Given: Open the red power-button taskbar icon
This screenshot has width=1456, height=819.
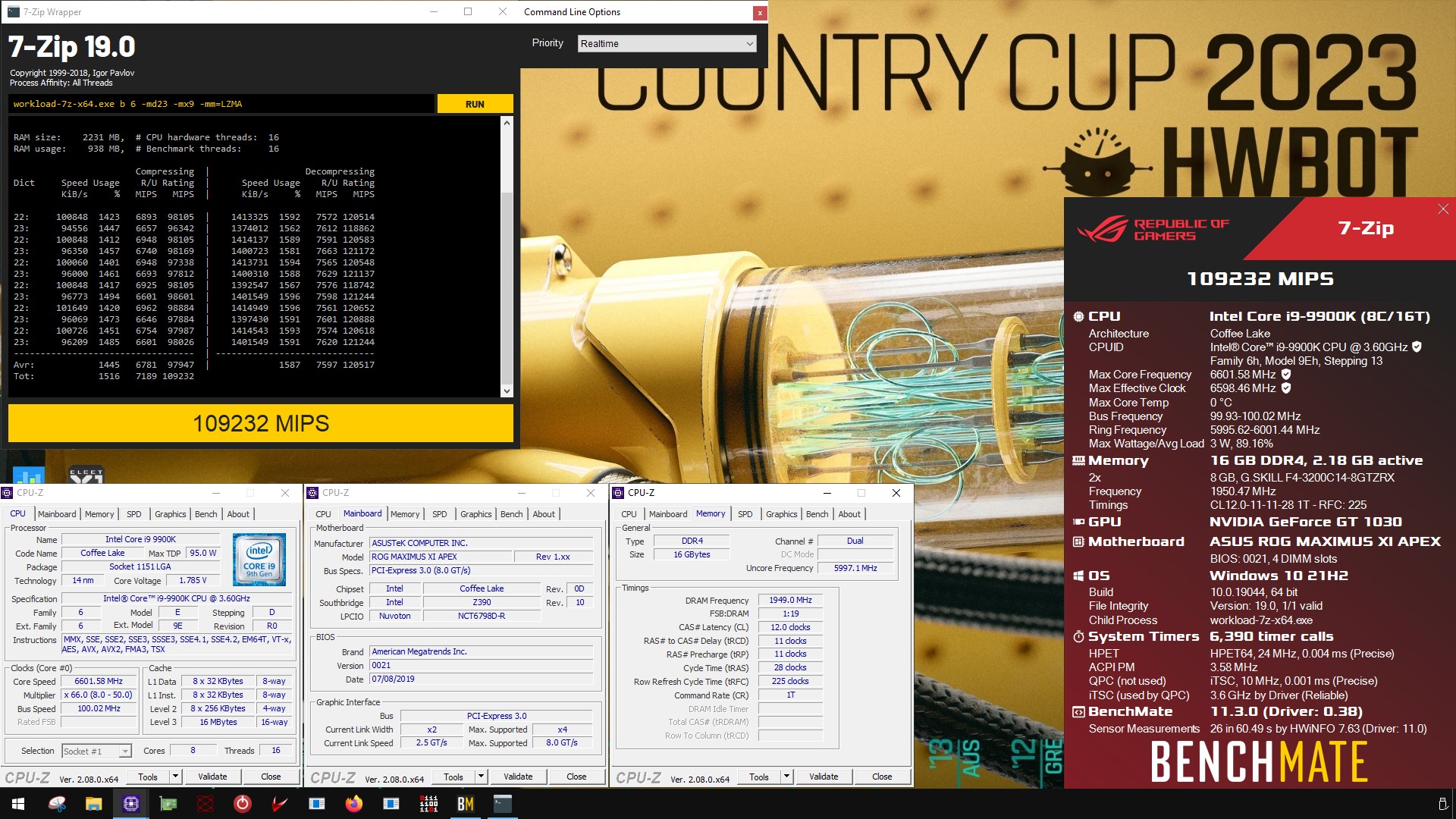Looking at the screenshot, I should point(243,804).
